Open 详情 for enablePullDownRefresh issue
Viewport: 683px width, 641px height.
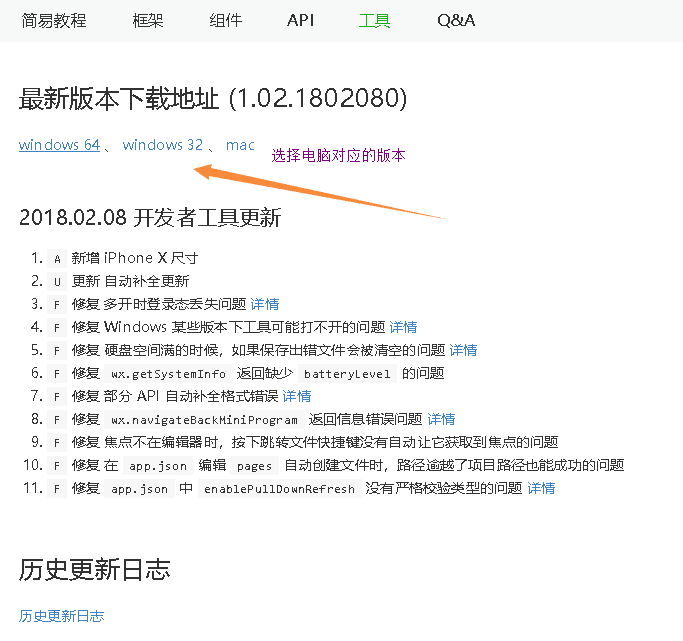tap(541, 488)
